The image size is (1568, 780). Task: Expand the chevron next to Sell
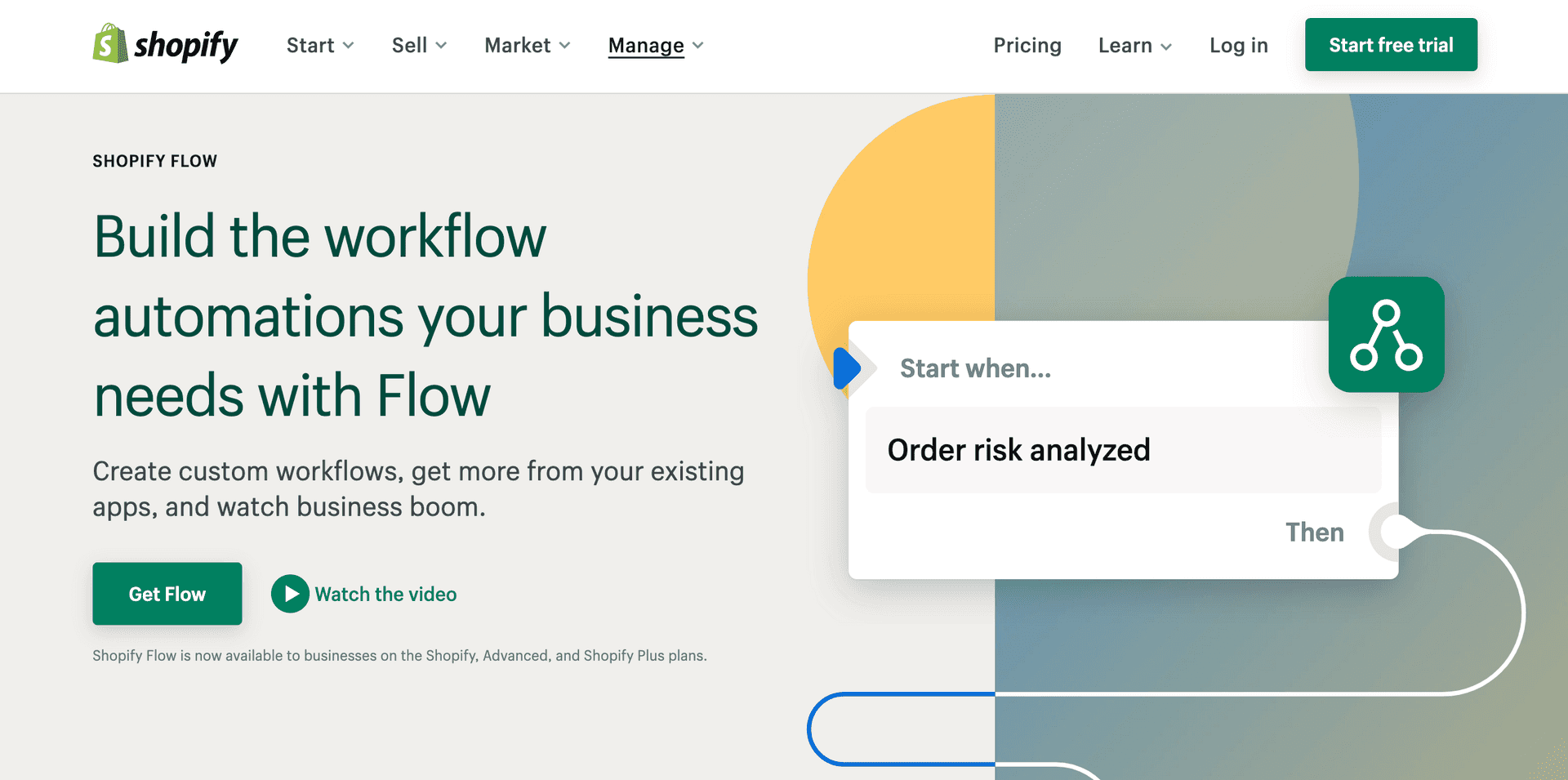pos(441,46)
